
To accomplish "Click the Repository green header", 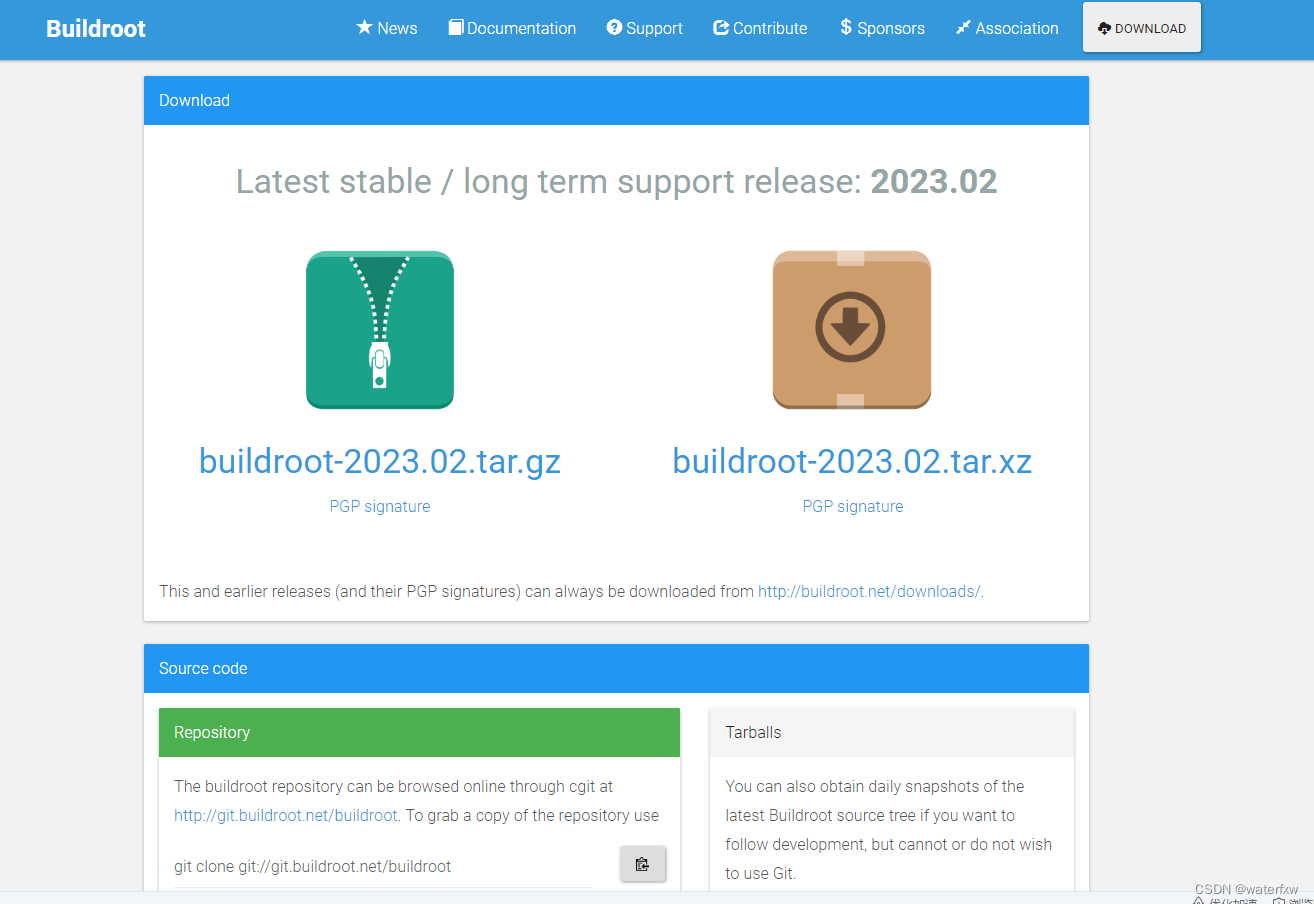I will click(419, 732).
